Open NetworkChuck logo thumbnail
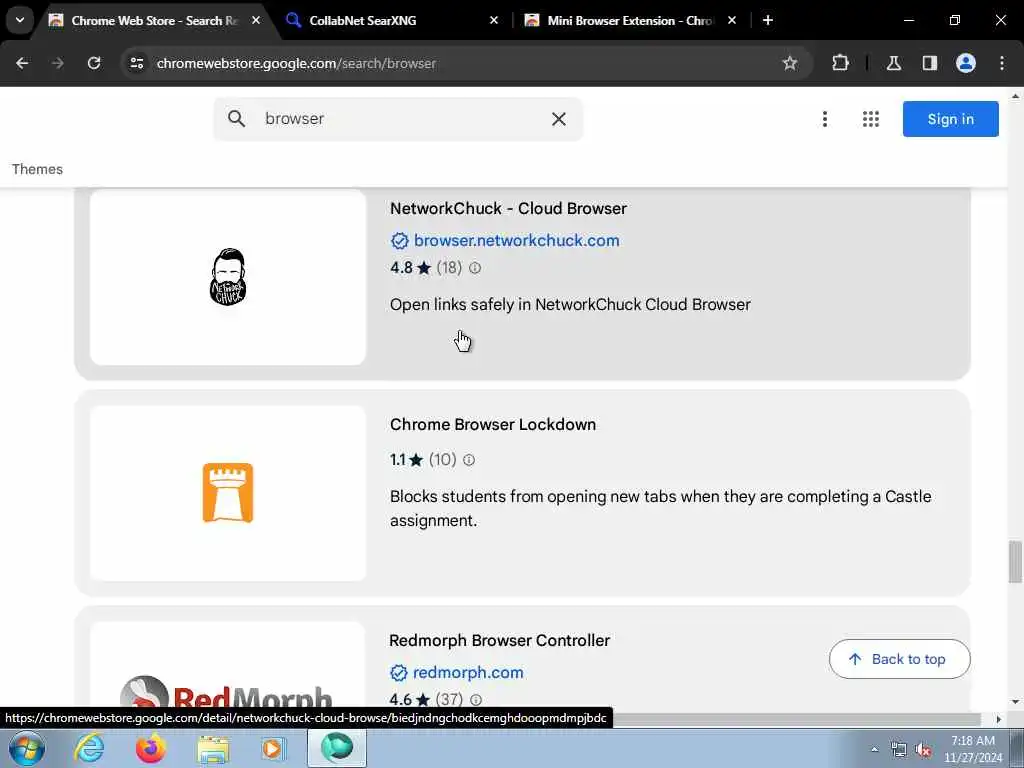 [228, 277]
